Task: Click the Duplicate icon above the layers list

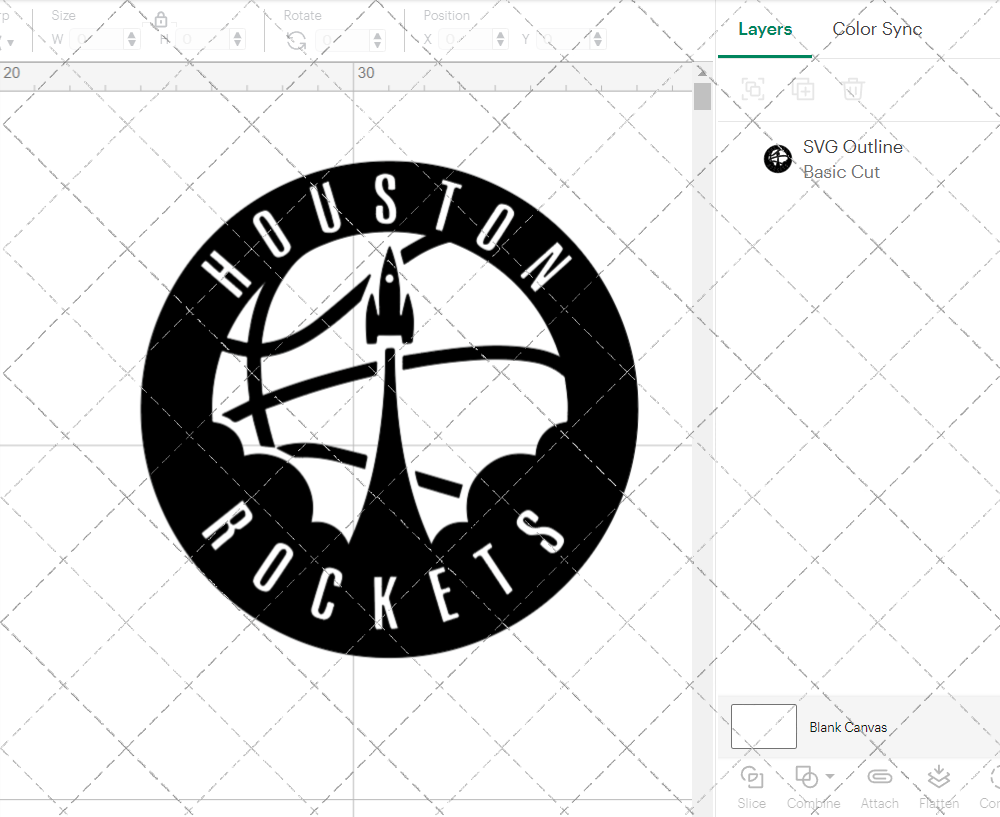Action: (x=802, y=89)
